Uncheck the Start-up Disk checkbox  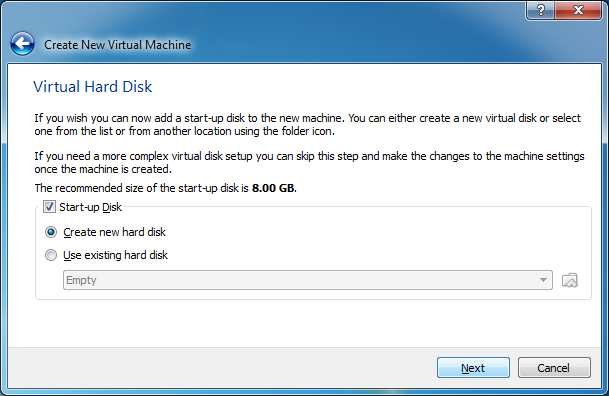49,207
